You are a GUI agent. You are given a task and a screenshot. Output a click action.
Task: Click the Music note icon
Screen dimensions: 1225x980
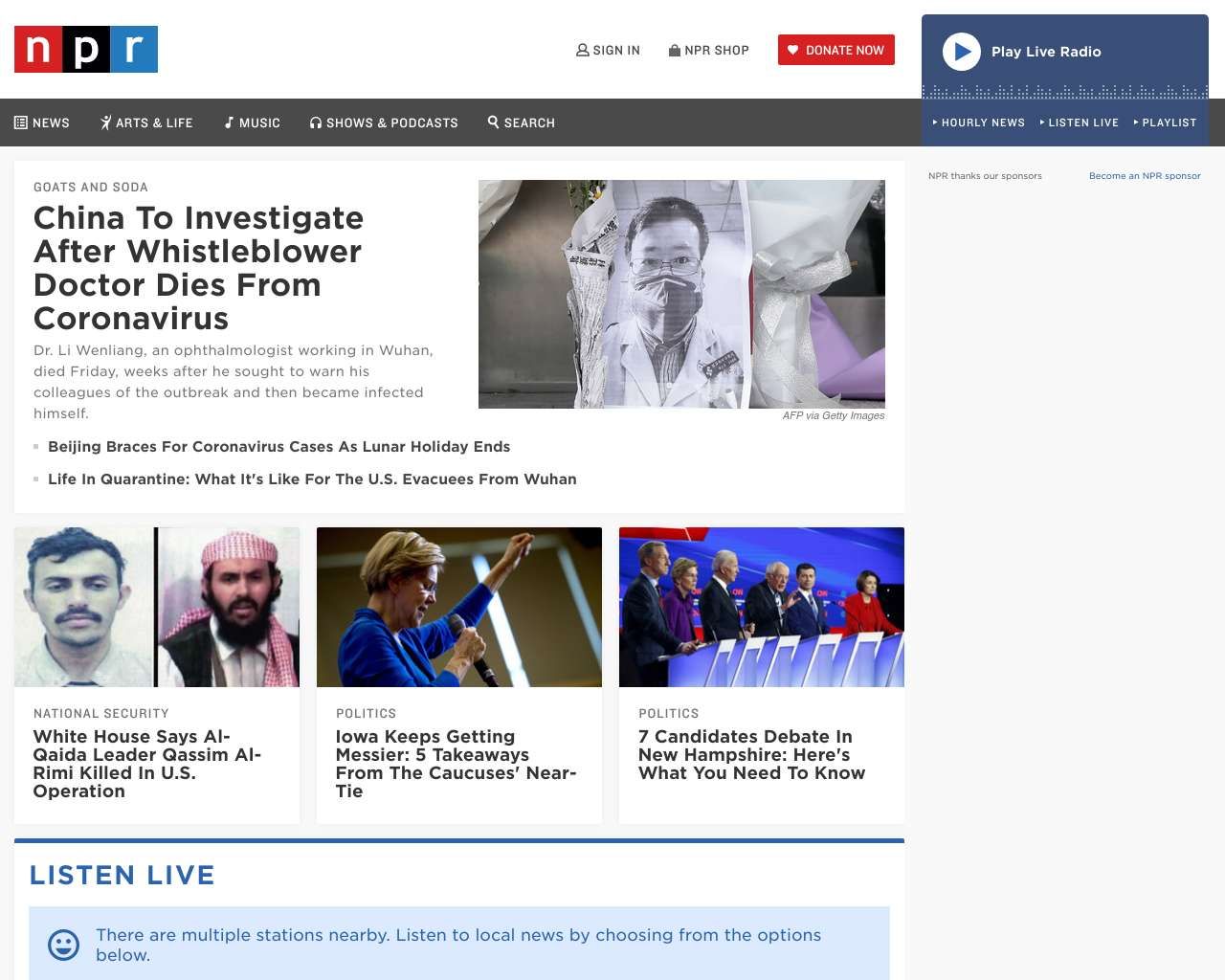229,122
